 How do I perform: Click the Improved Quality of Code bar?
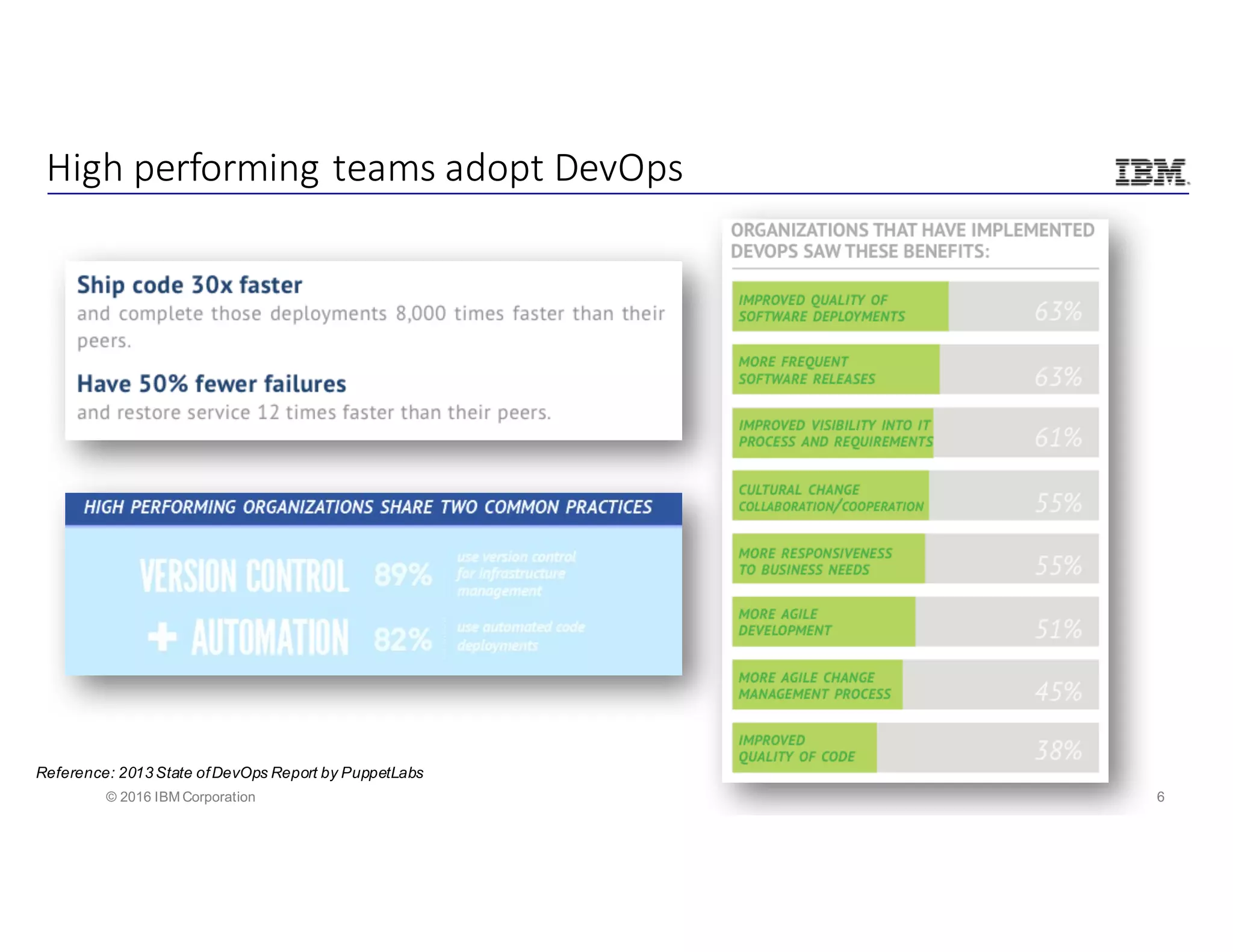804,748
